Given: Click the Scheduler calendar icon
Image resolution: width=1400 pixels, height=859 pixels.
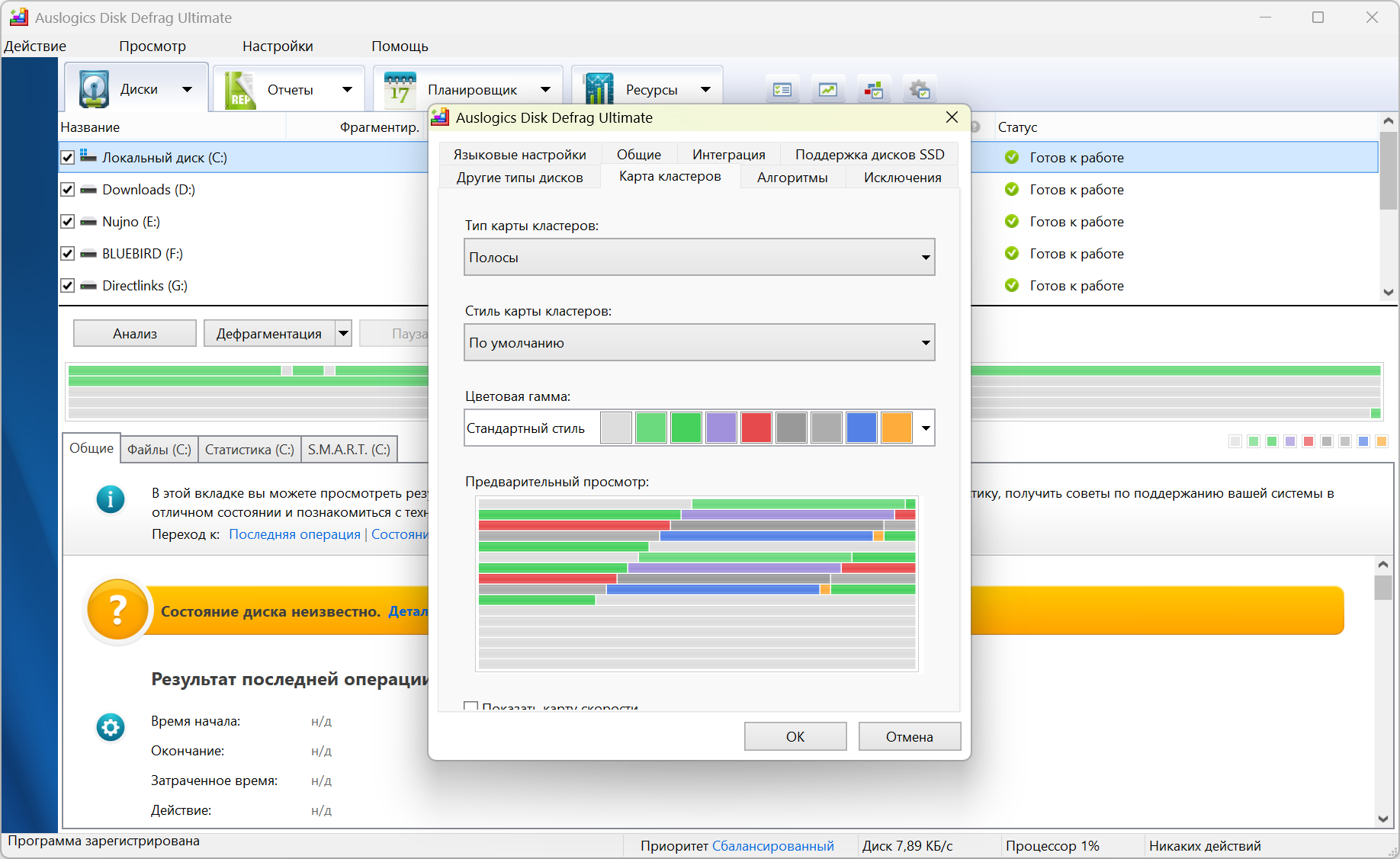Looking at the screenshot, I should tap(400, 89).
